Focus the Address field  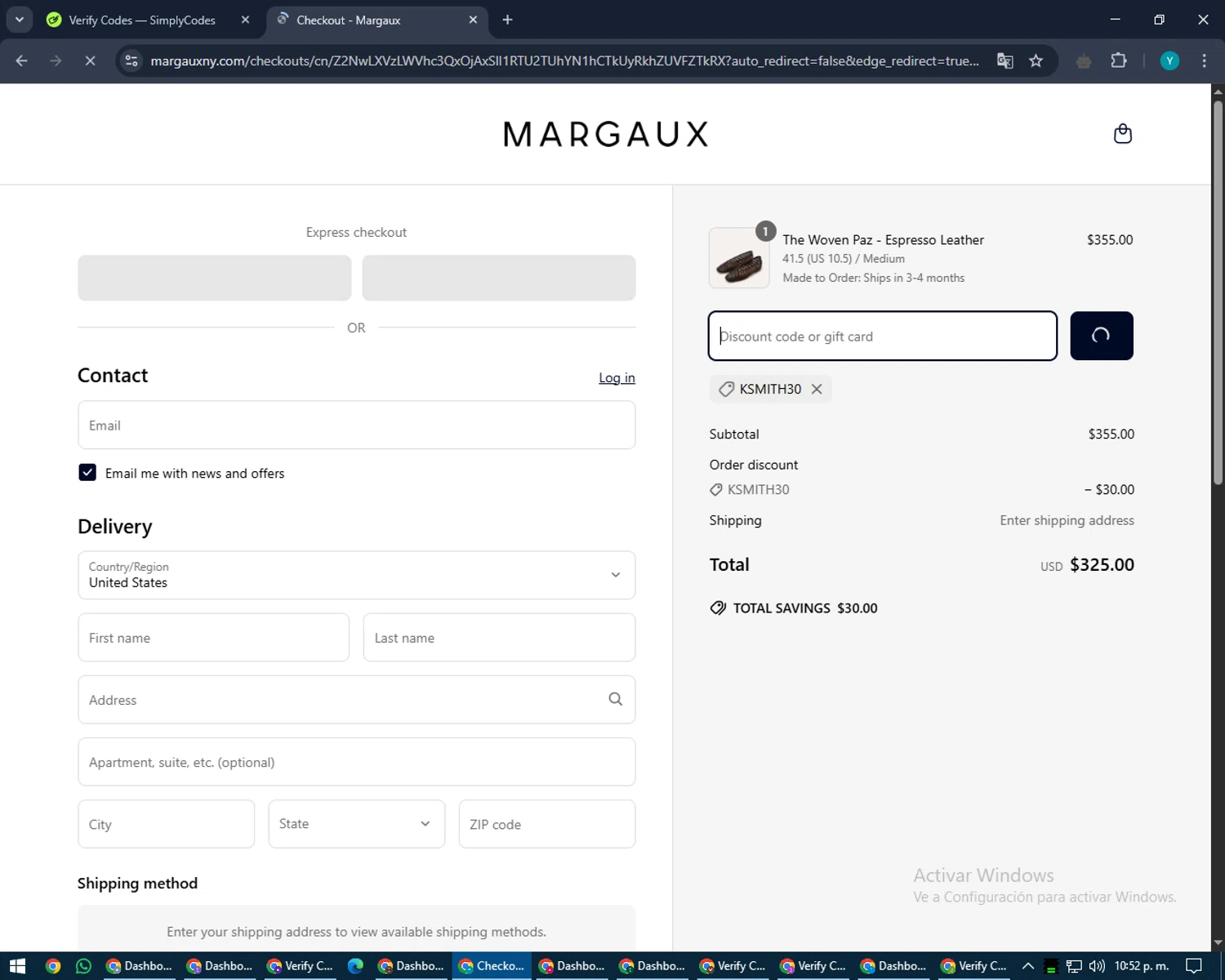pyautogui.click(x=356, y=700)
